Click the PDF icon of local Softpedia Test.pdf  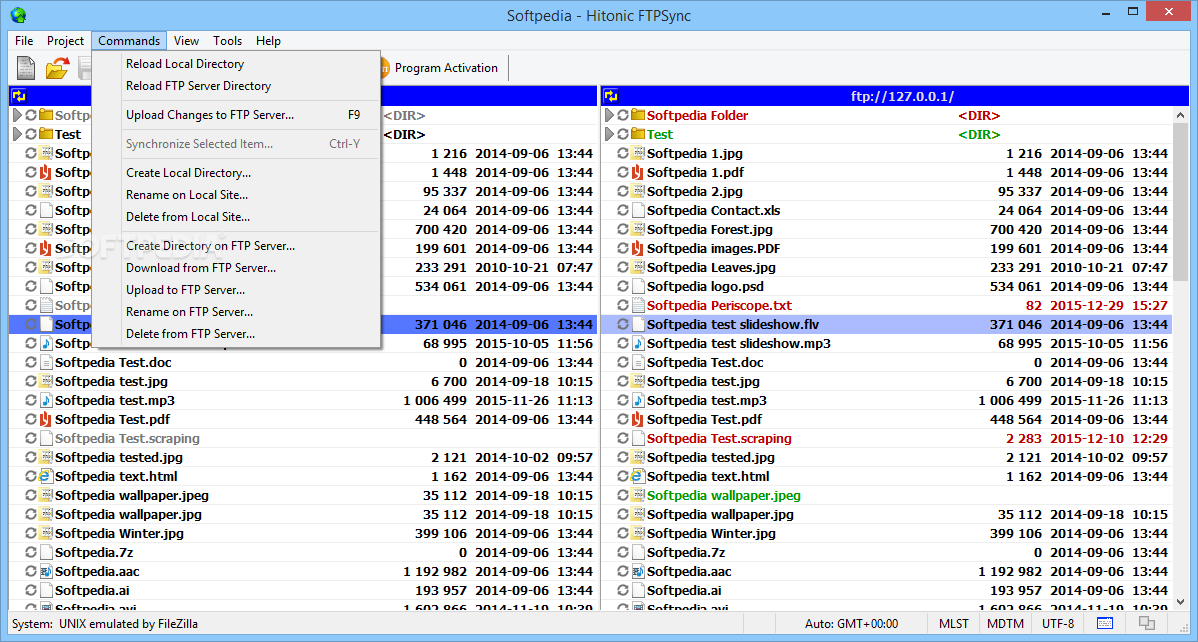[46, 420]
